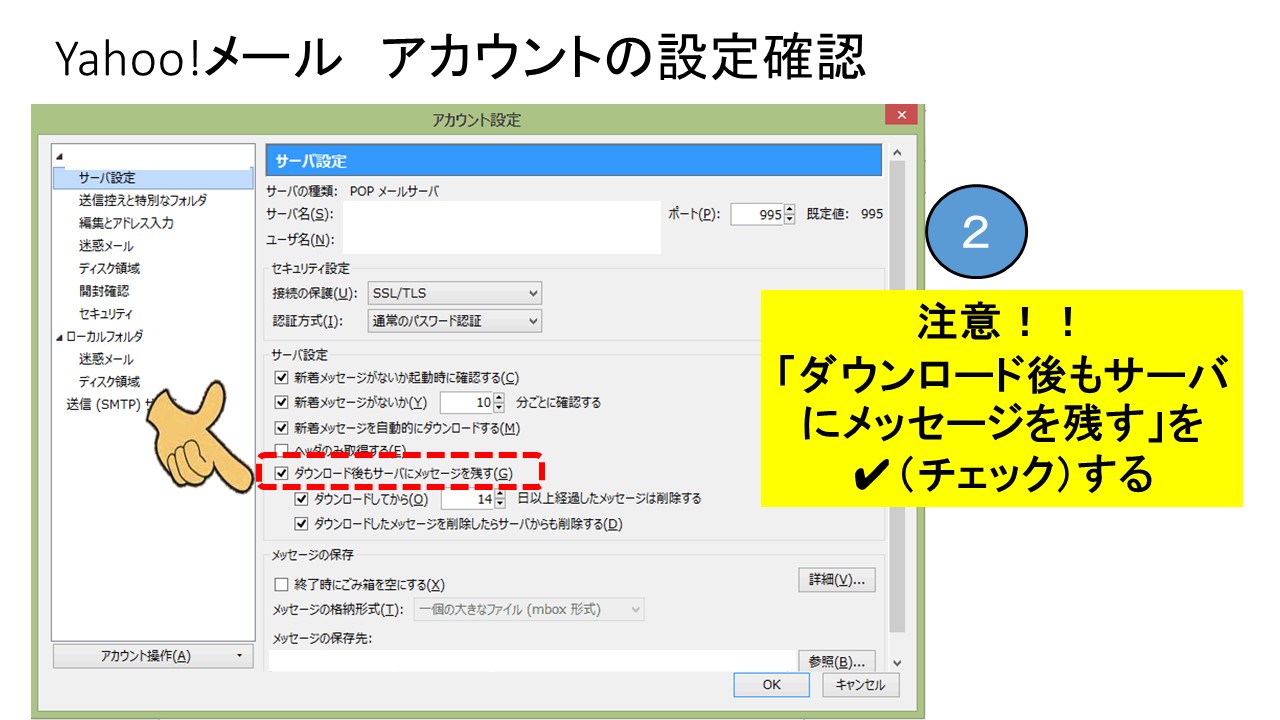Image resolution: width=1280 pixels, height=720 pixels.
Task: Click the メッセージの保存先 path field
Action: click(532, 661)
